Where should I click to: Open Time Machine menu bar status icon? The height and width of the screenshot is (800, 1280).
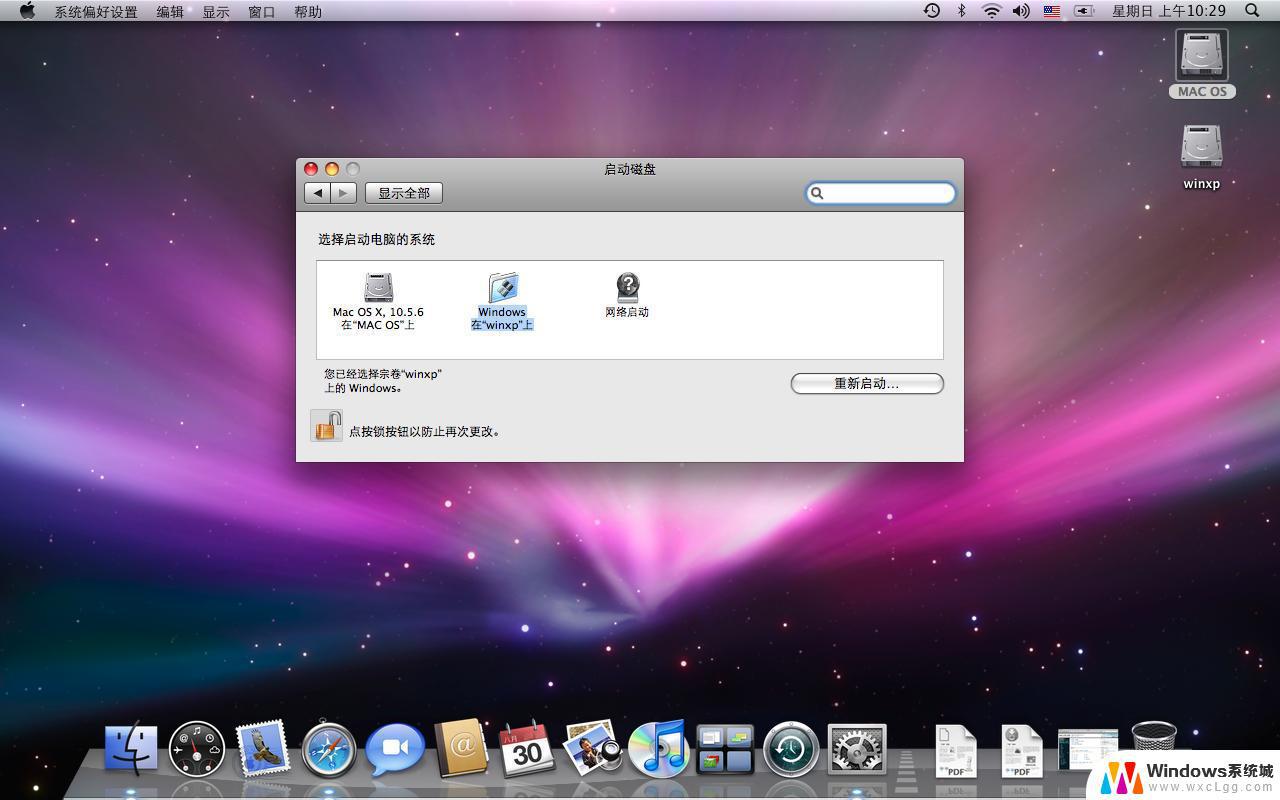click(x=932, y=11)
